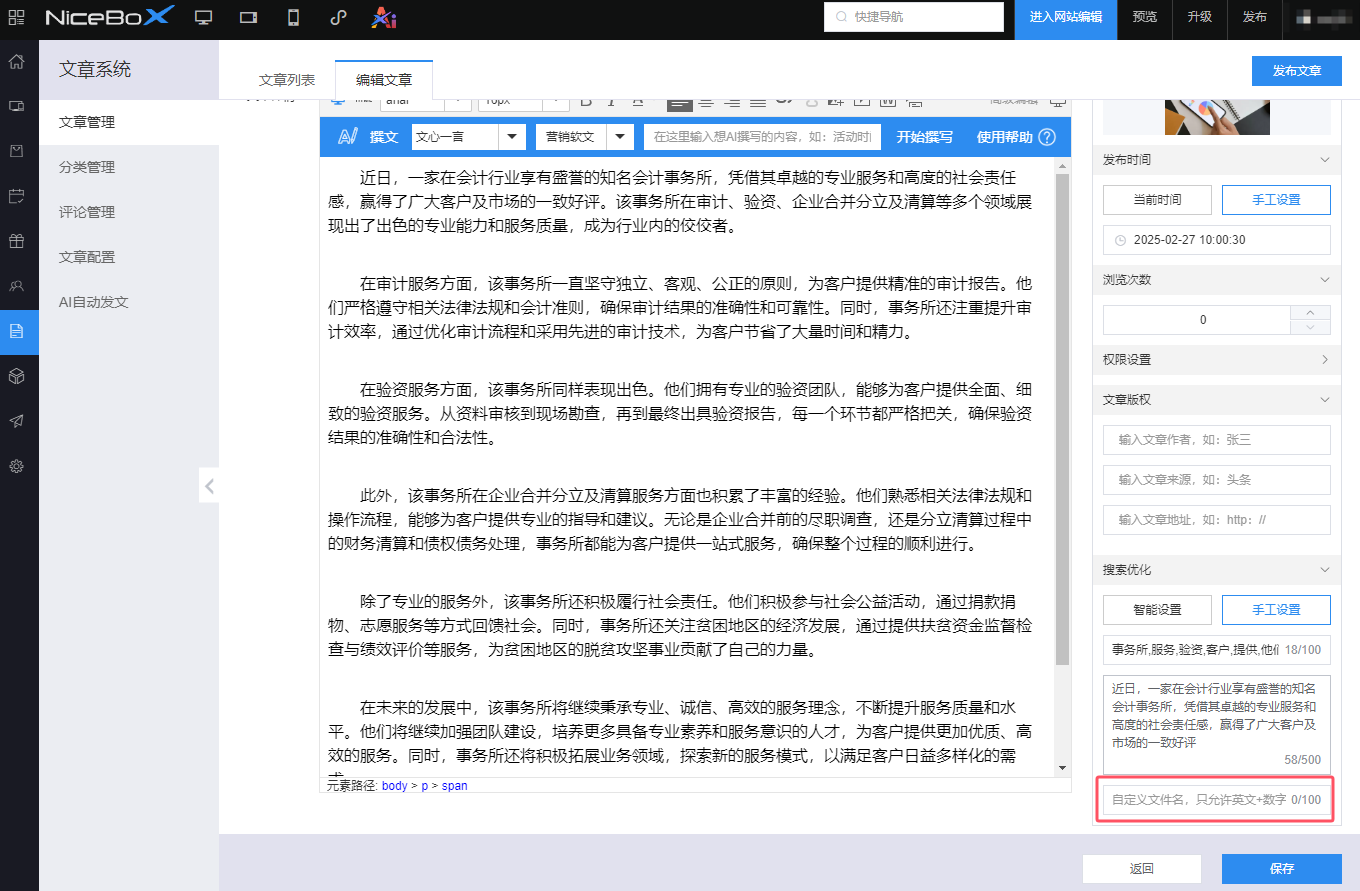Screen dimensions: 1360x891
Task: Open 分类管理 in the side menu
Action: click(129, 167)
